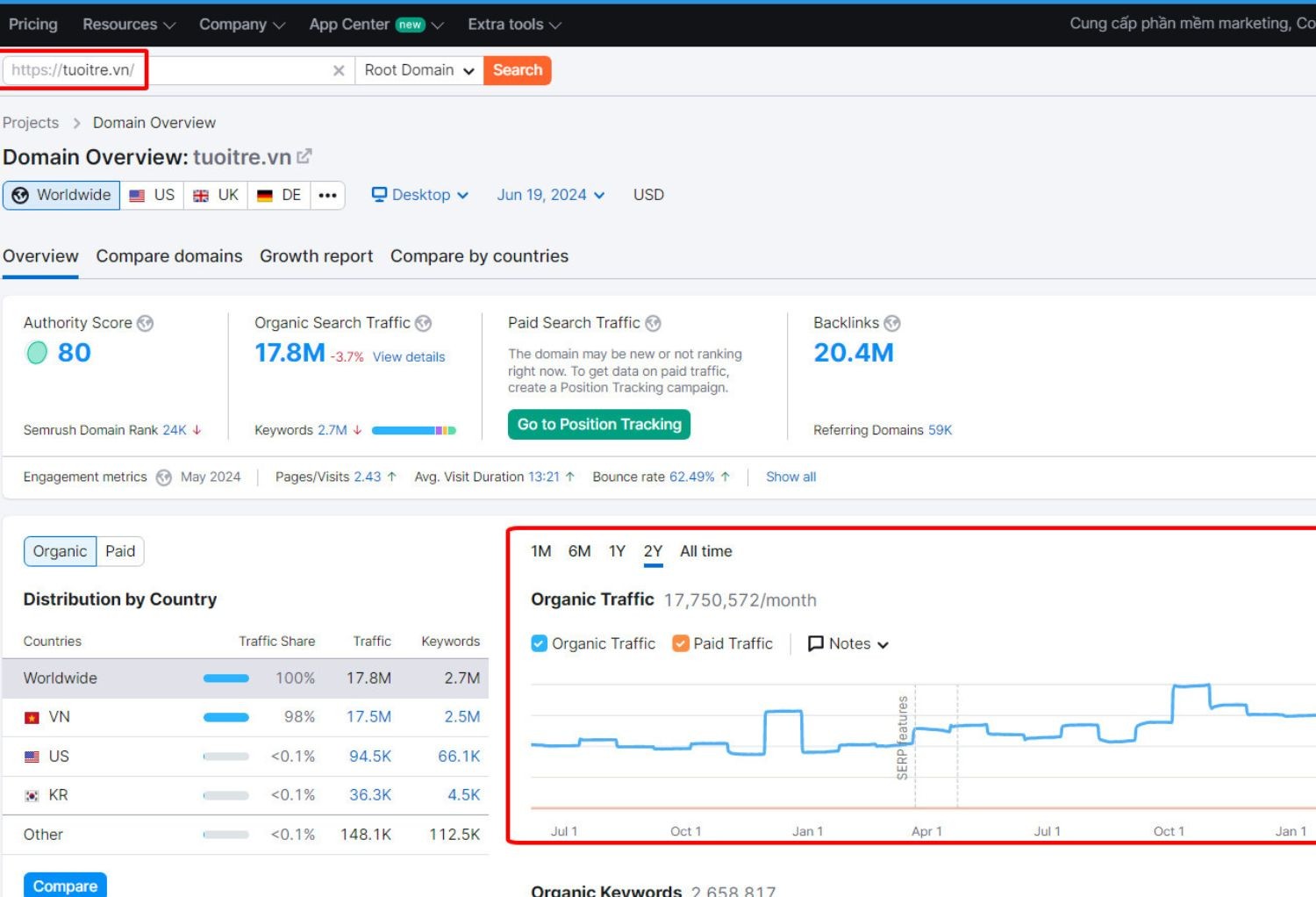Click the South Korea flag in country table
The width and height of the screenshot is (1316, 897).
32,796
